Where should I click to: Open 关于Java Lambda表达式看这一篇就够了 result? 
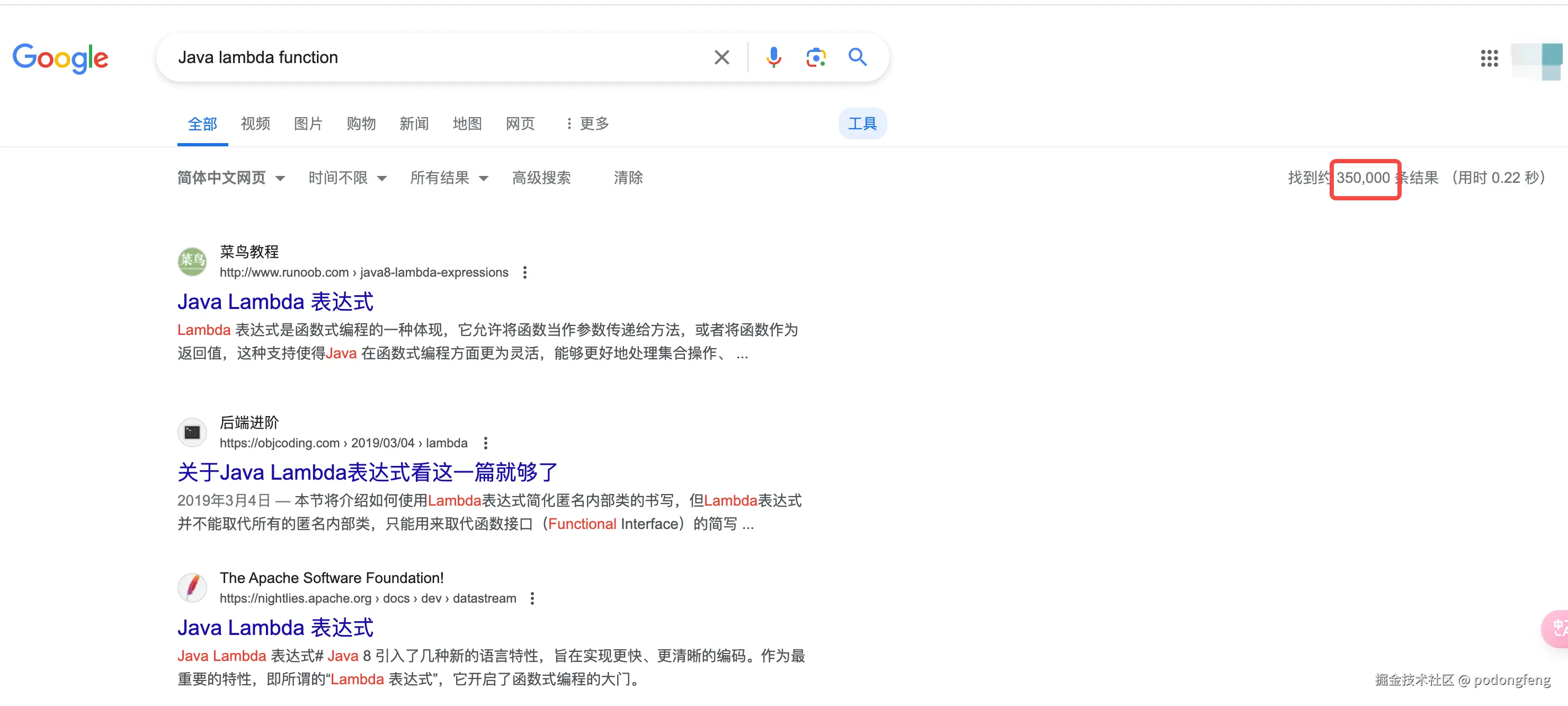click(368, 472)
